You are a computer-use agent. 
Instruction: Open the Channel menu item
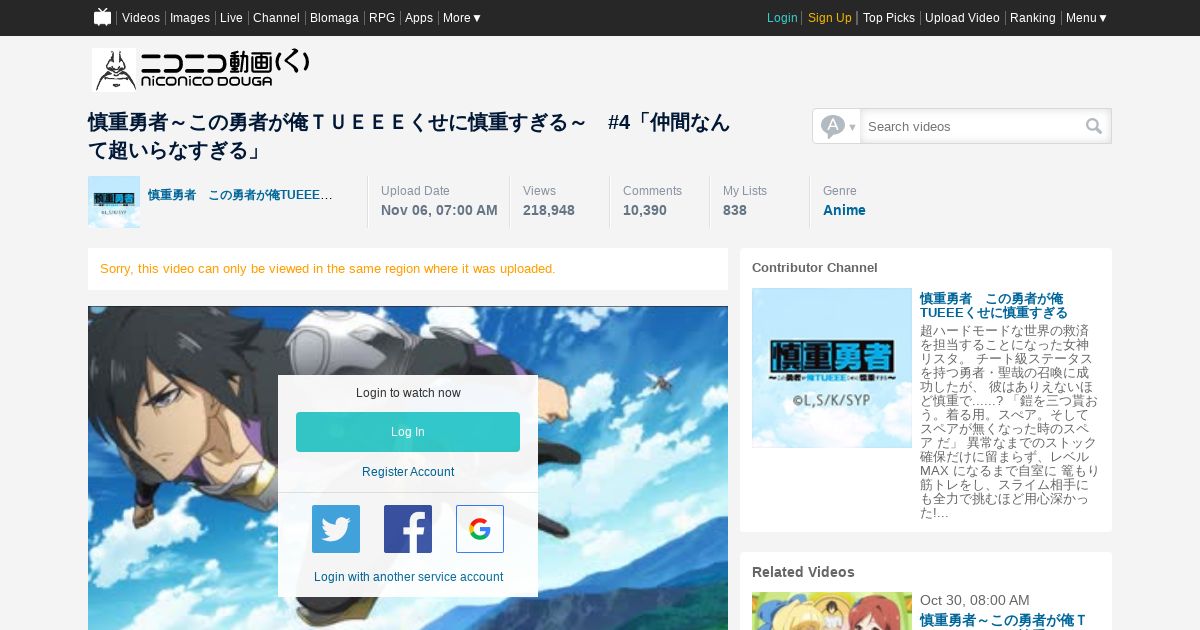(276, 18)
